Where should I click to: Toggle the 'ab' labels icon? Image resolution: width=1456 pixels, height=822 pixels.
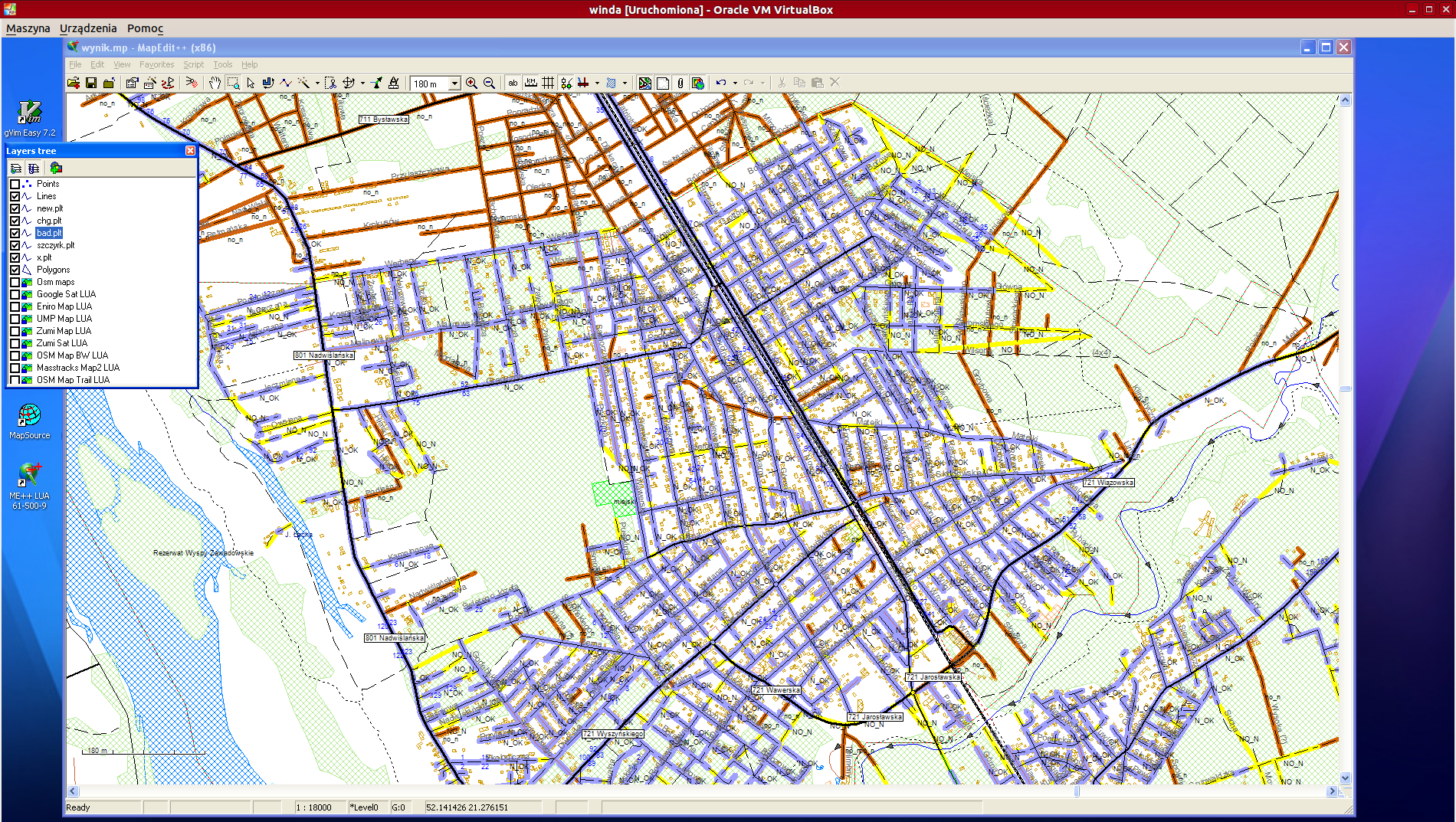pyautogui.click(x=513, y=83)
